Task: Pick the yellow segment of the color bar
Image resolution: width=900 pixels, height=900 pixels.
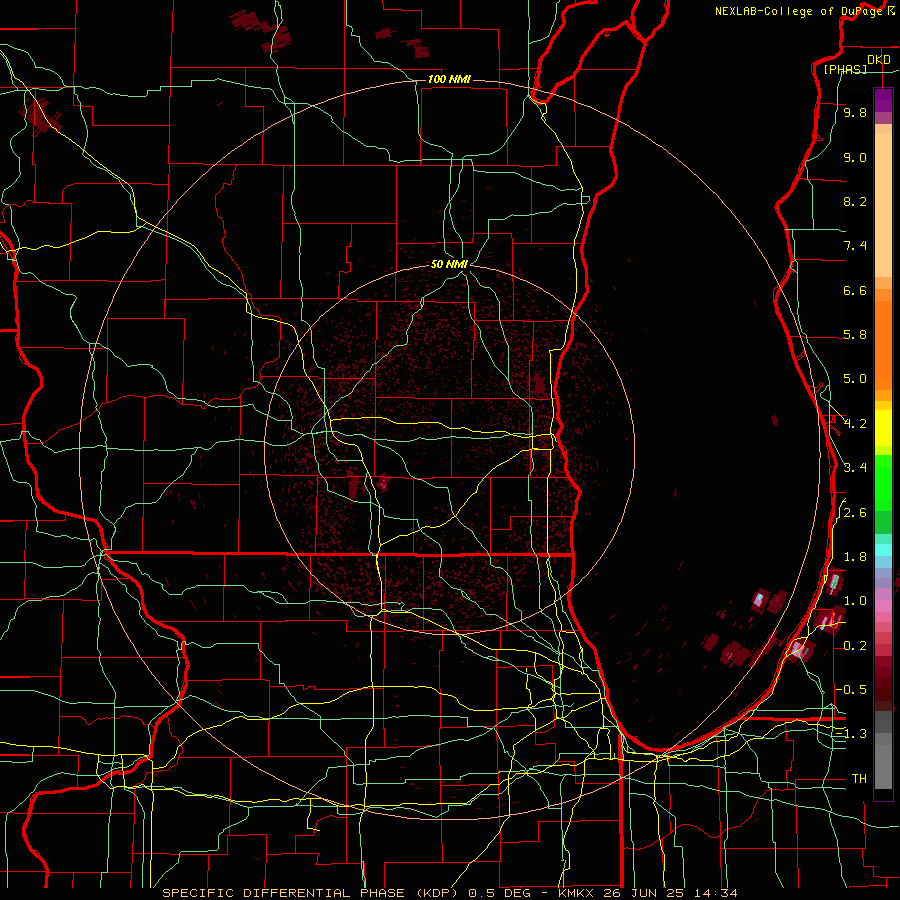Action: [x=883, y=428]
